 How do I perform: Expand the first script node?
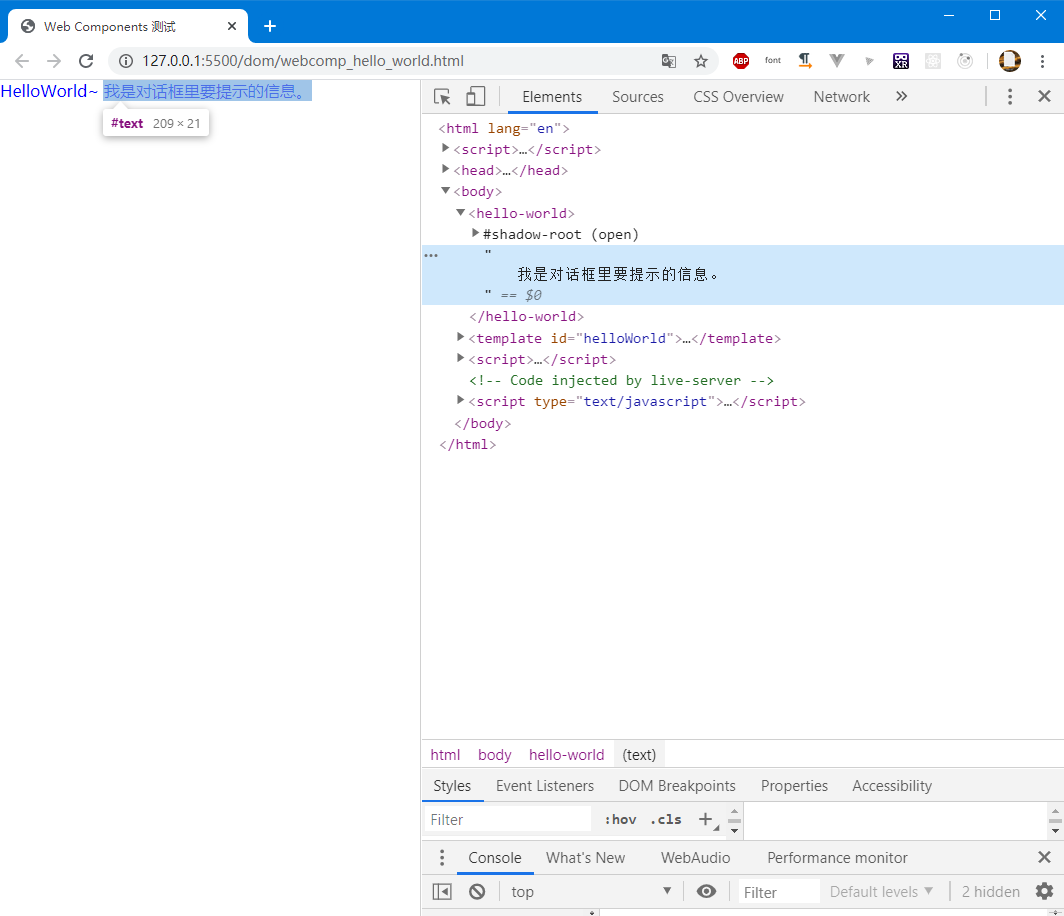445,148
